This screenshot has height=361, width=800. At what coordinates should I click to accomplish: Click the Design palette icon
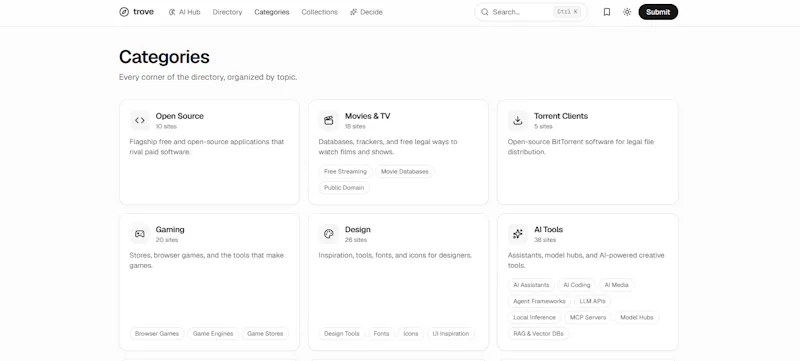click(x=329, y=234)
